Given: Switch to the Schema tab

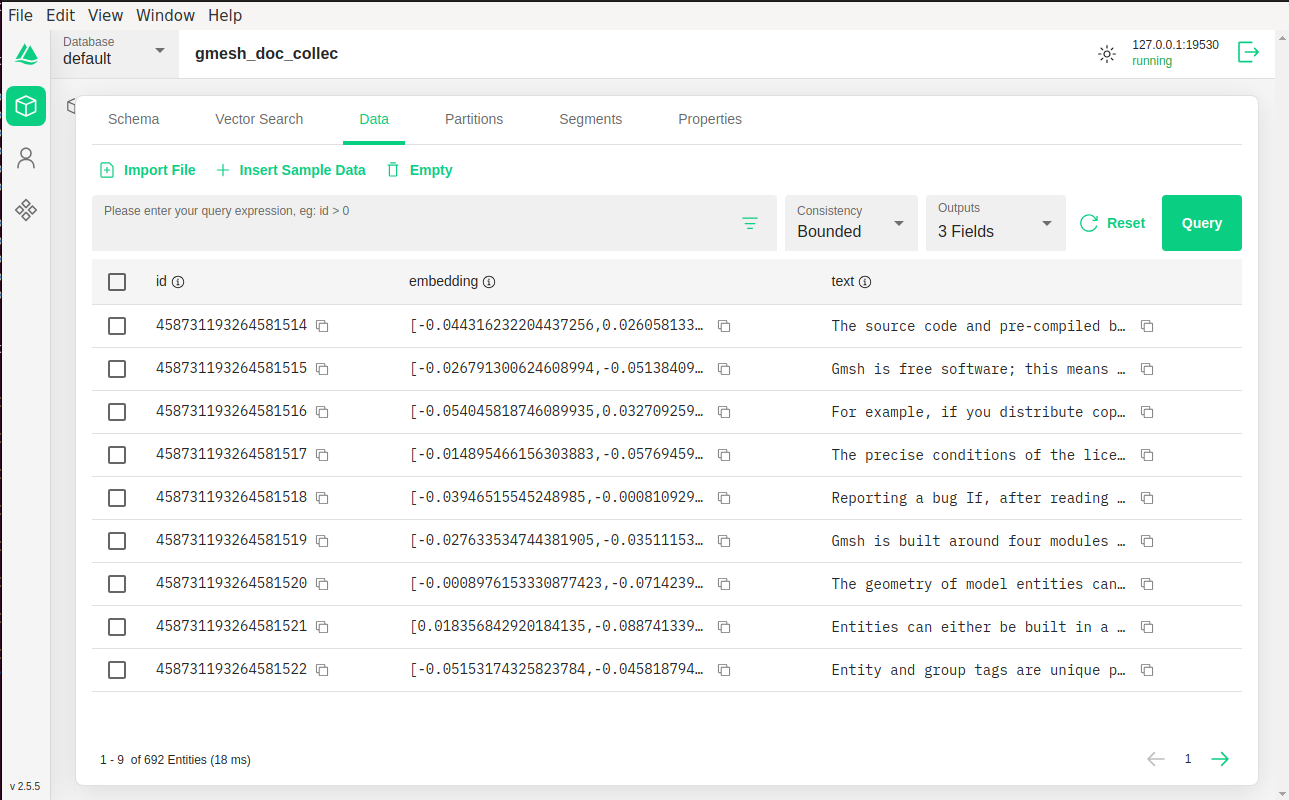Looking at the screenshot, I should pyautogui.click(x=134, y=119).
